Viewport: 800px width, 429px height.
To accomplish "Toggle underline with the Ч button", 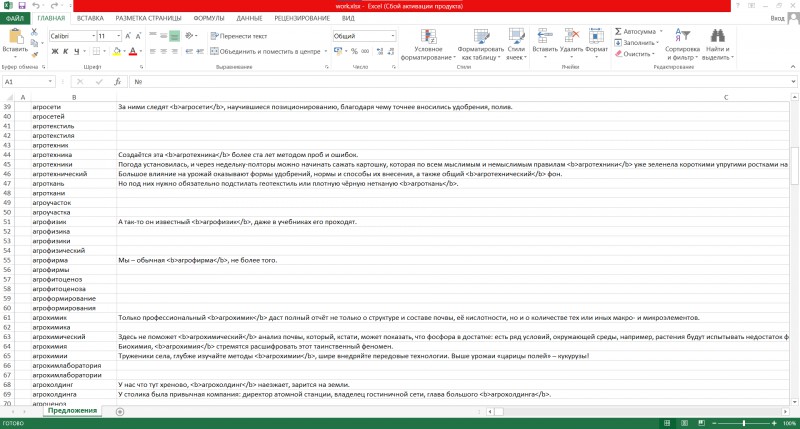I will pyautogui.click(x=77, y=51).
